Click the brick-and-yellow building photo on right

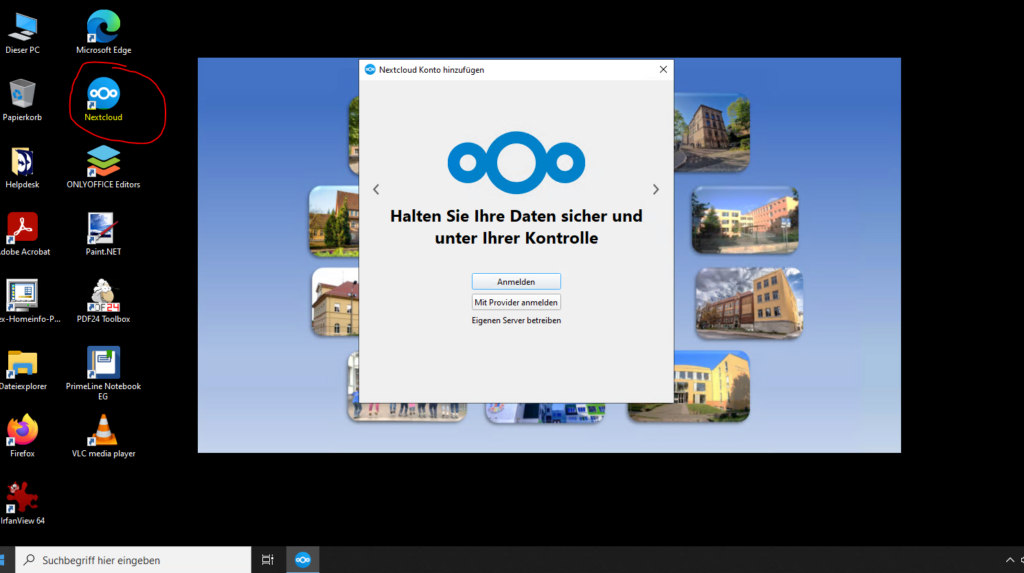749,303
